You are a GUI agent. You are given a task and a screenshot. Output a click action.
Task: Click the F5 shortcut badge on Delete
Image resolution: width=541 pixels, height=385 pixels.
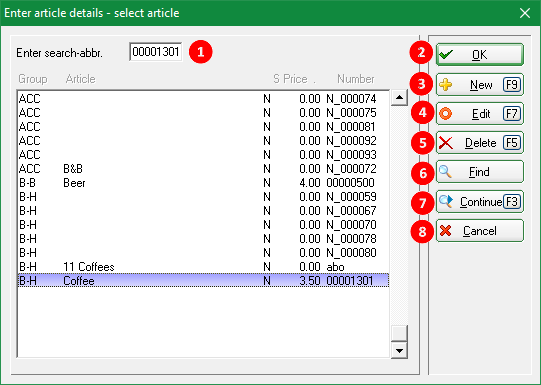[x=511, y=142]
